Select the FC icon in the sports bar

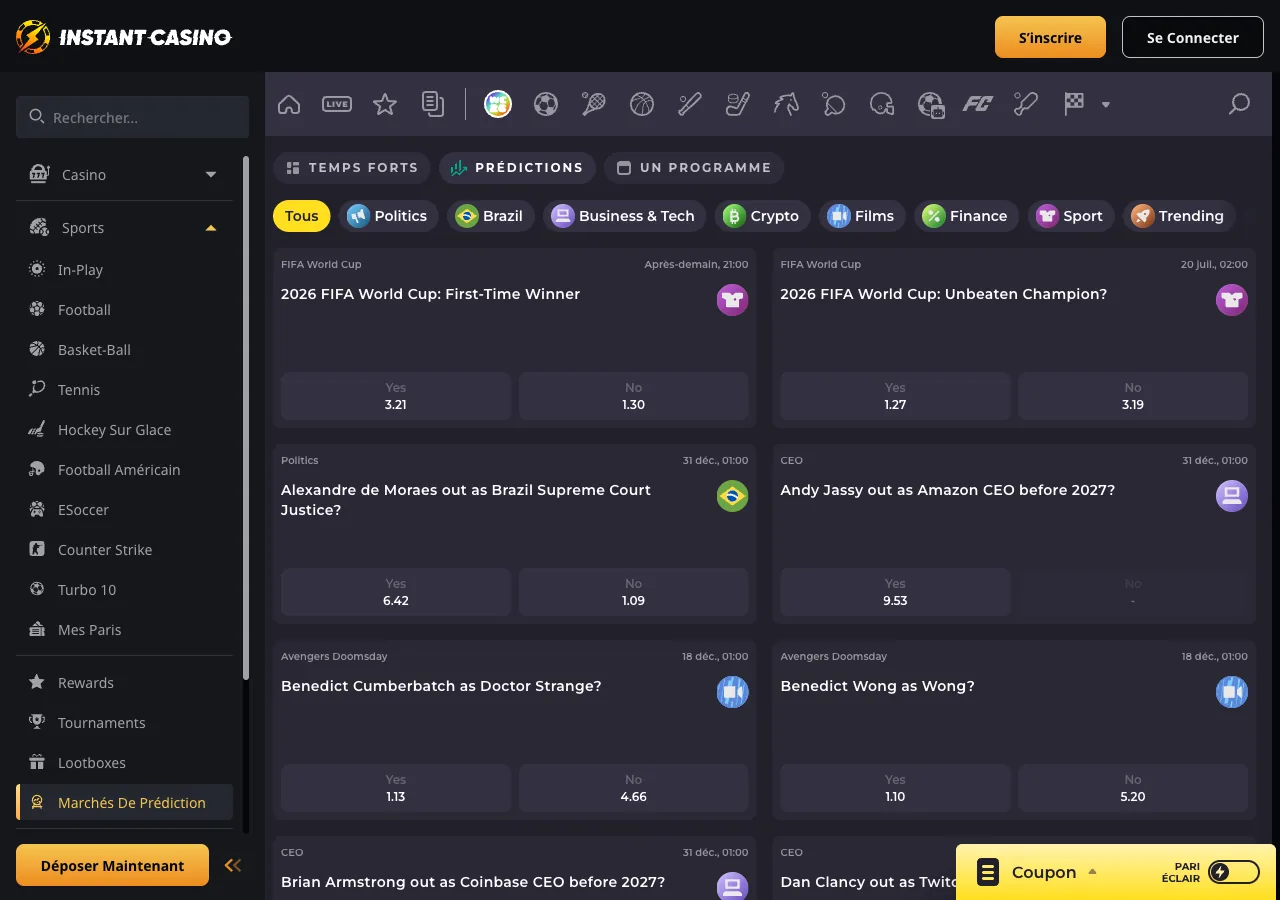point(977,104)
